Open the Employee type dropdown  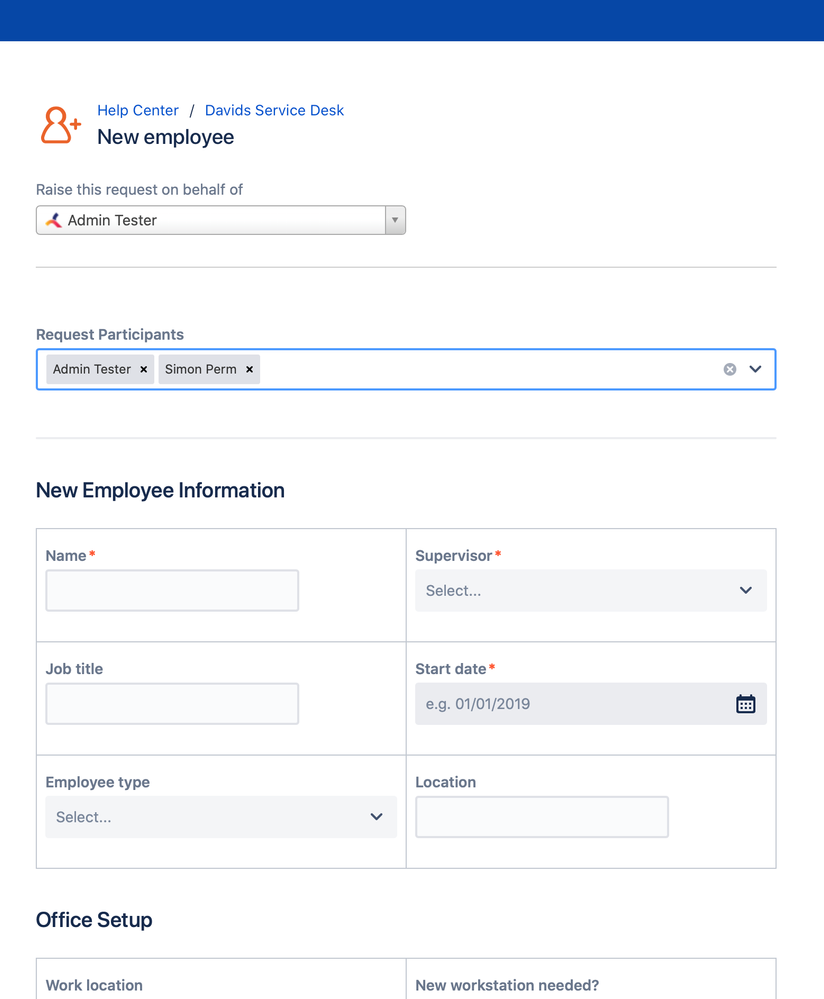[221, 817]
